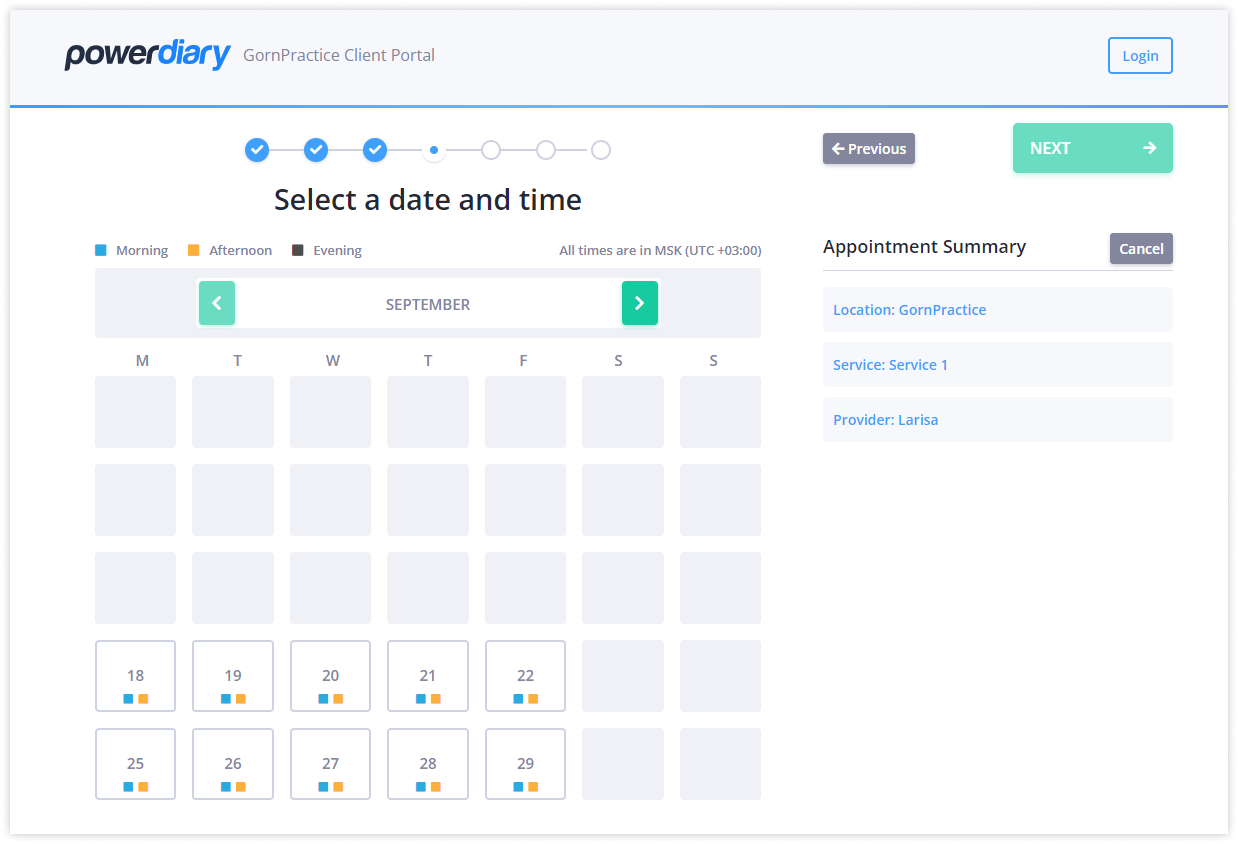The height and width of the screenshot is (844, 1238).
Task: Select September 29 date cell
Action: pyautogui.click(x=526, y=764)
